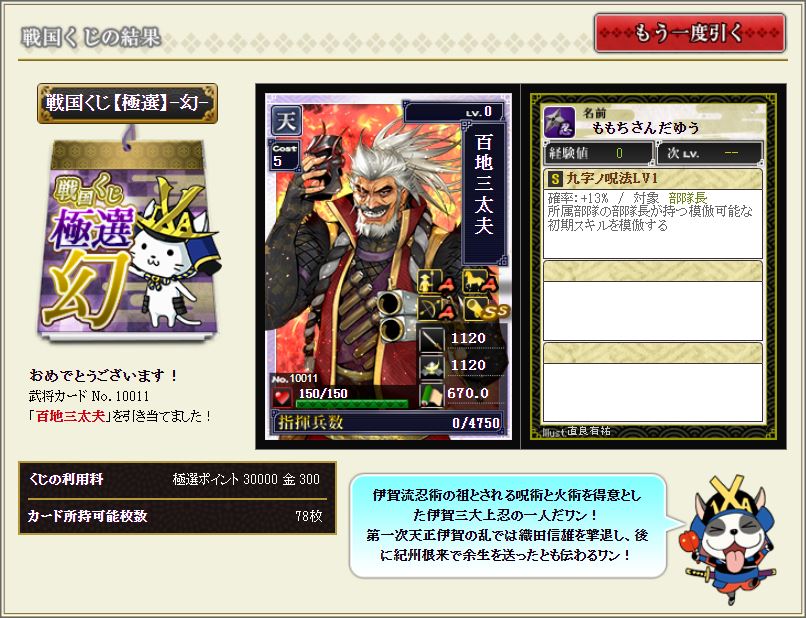Click the spear attack stat icon
Image resolution: width=806 pixels, height=618 pixels.
pos(431,339)
